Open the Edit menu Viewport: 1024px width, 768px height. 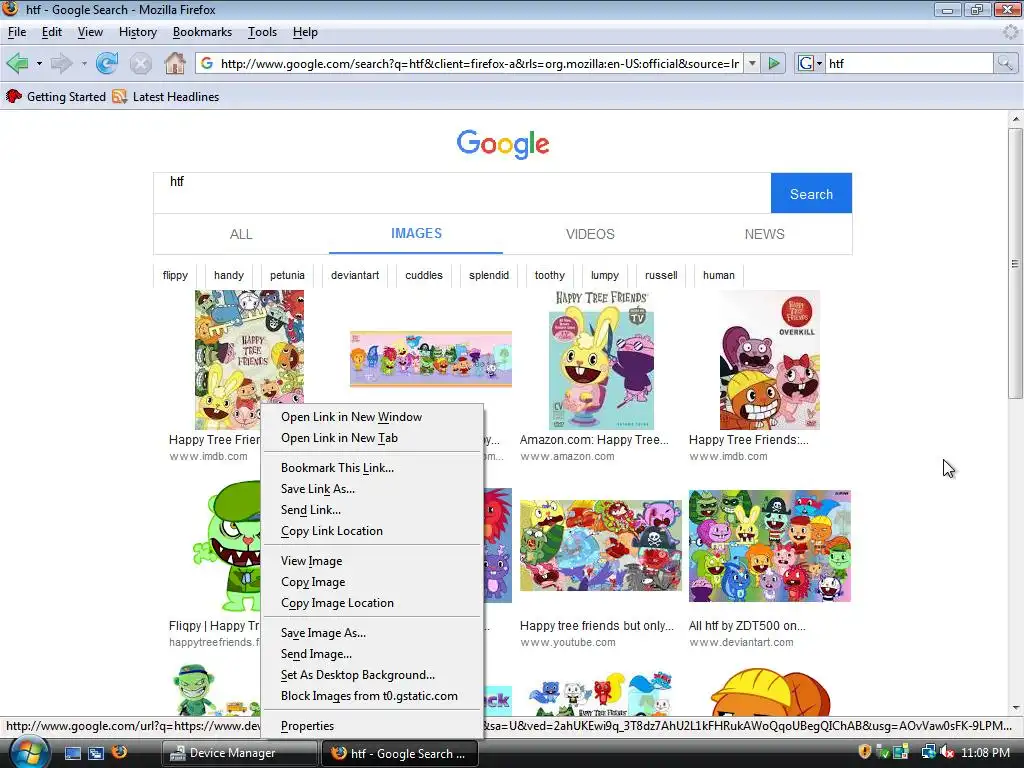pos(52,32)
